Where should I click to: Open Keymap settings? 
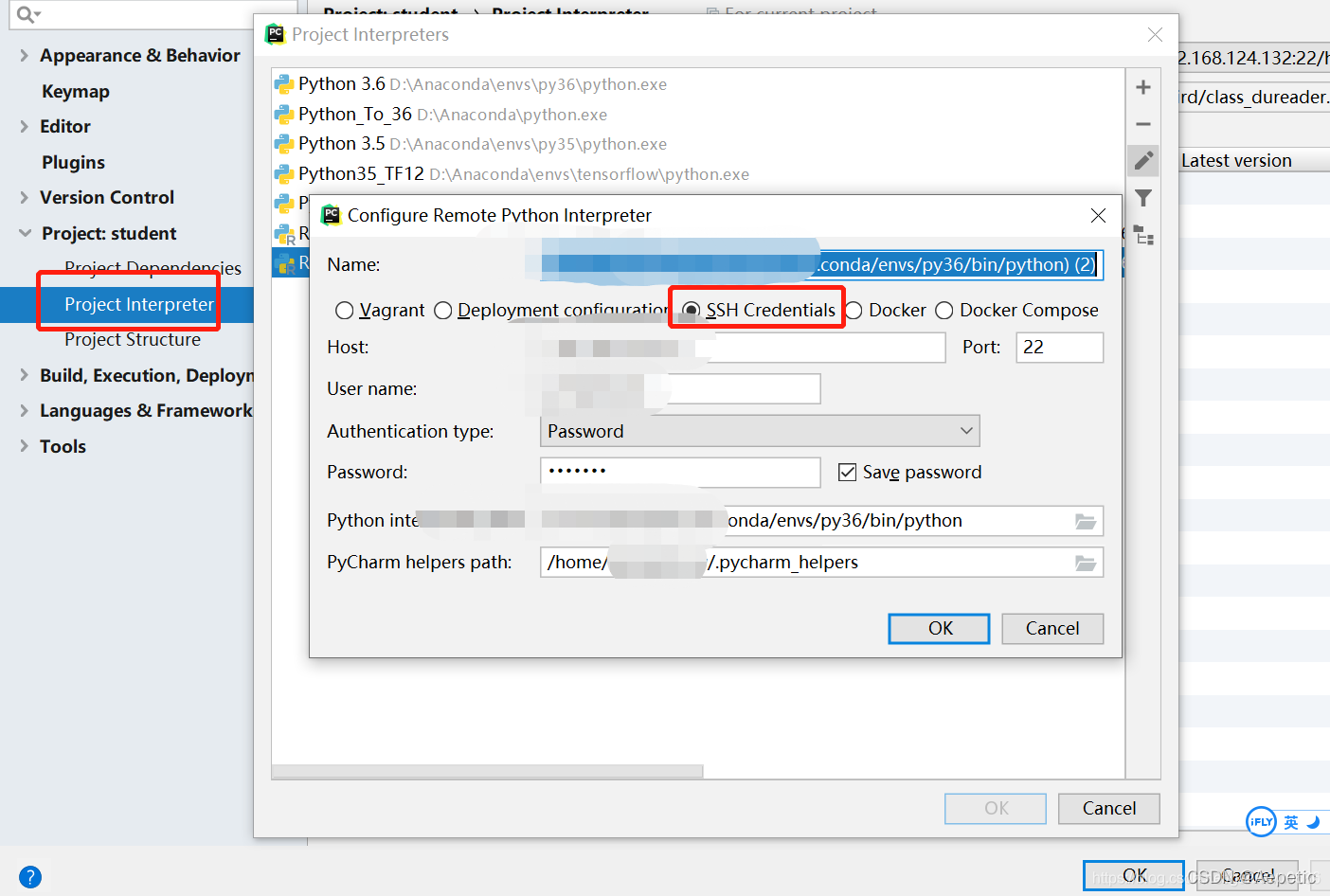76,91
